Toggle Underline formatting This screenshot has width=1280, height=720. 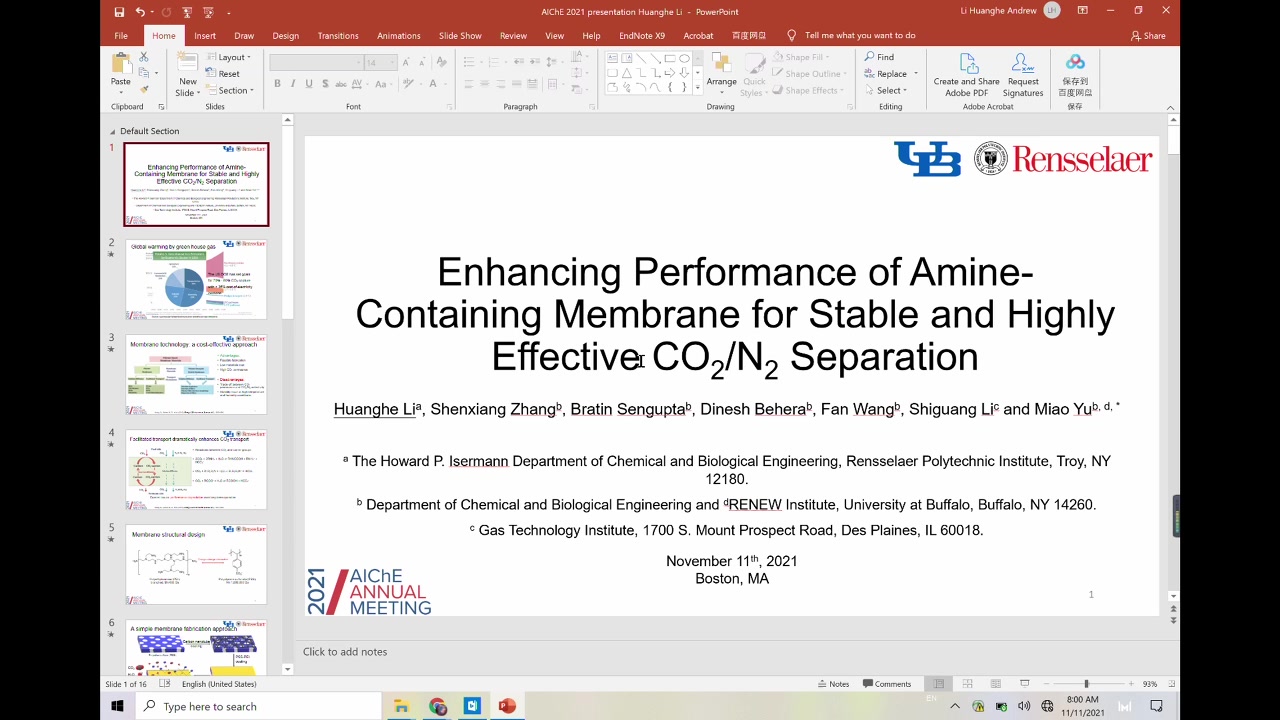[309, 83]
